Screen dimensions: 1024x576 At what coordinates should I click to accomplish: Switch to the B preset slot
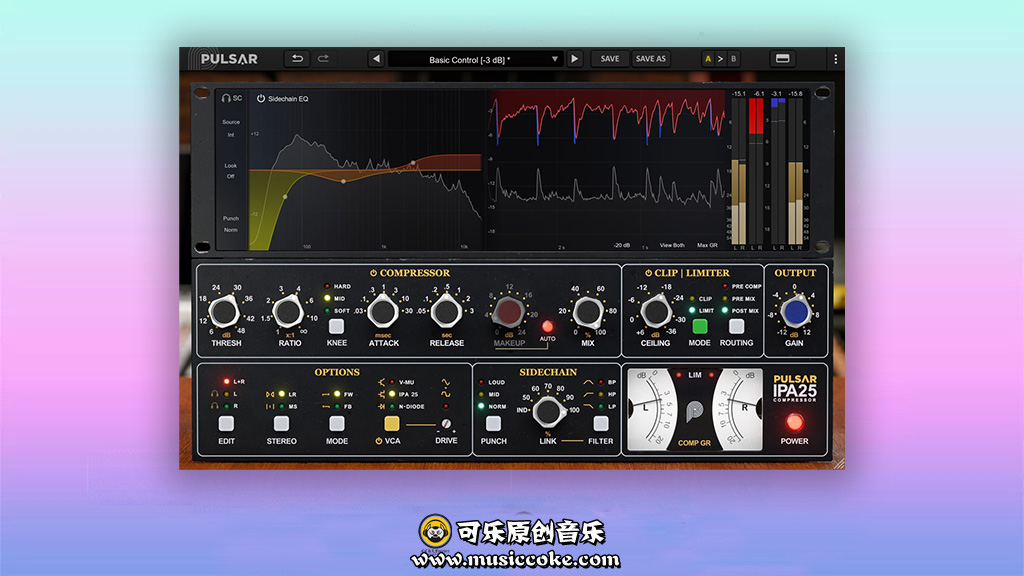(x=733, y=59)
